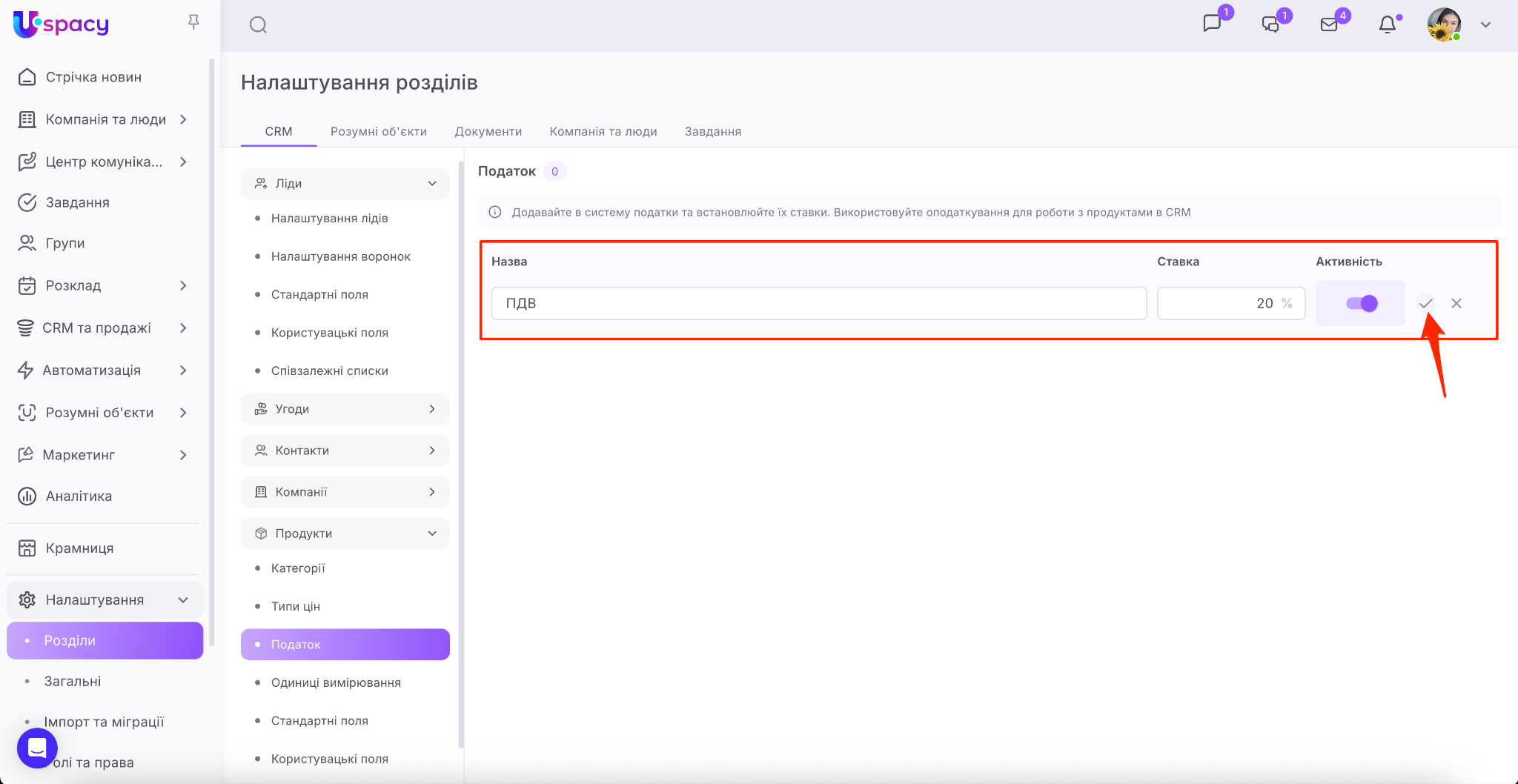The height and width of the screenshot is (784, 1518).
Task: Confirm the tax with checkmark icon
Action: pos(1425,303)
